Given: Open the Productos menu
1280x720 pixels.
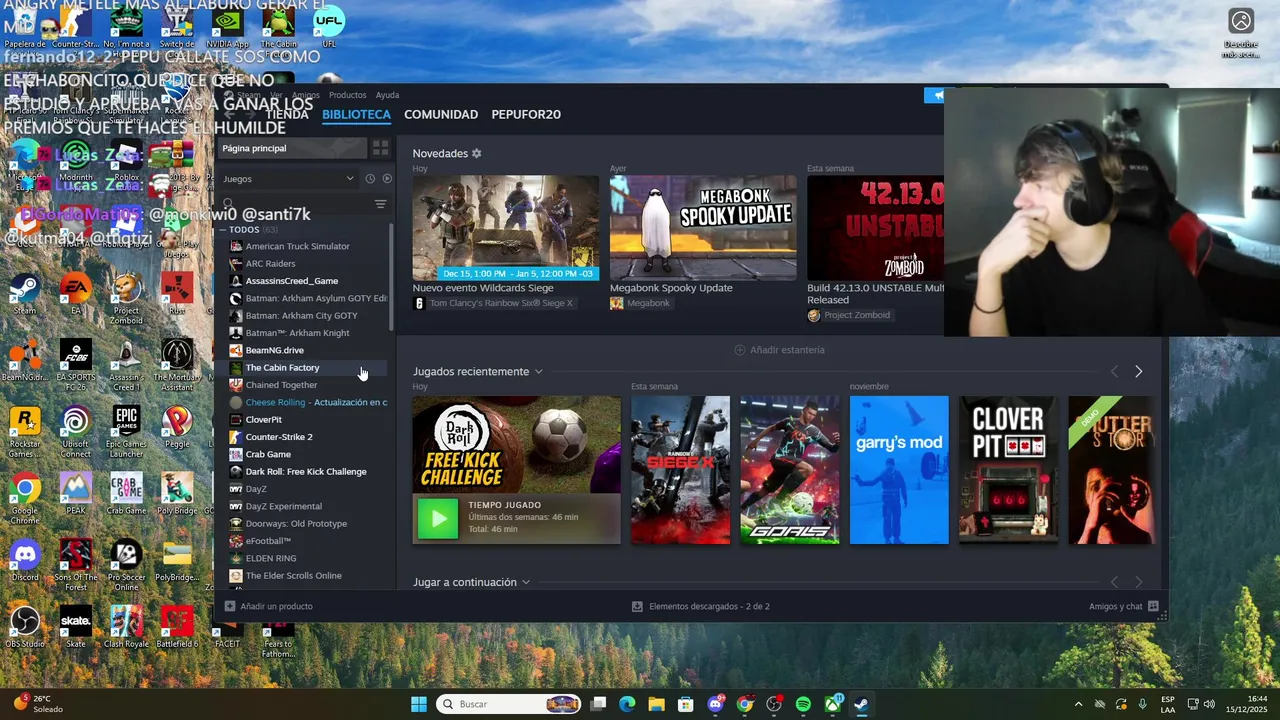Looking at the screenshot, I should pyautogui.click(x=348, y=95).
